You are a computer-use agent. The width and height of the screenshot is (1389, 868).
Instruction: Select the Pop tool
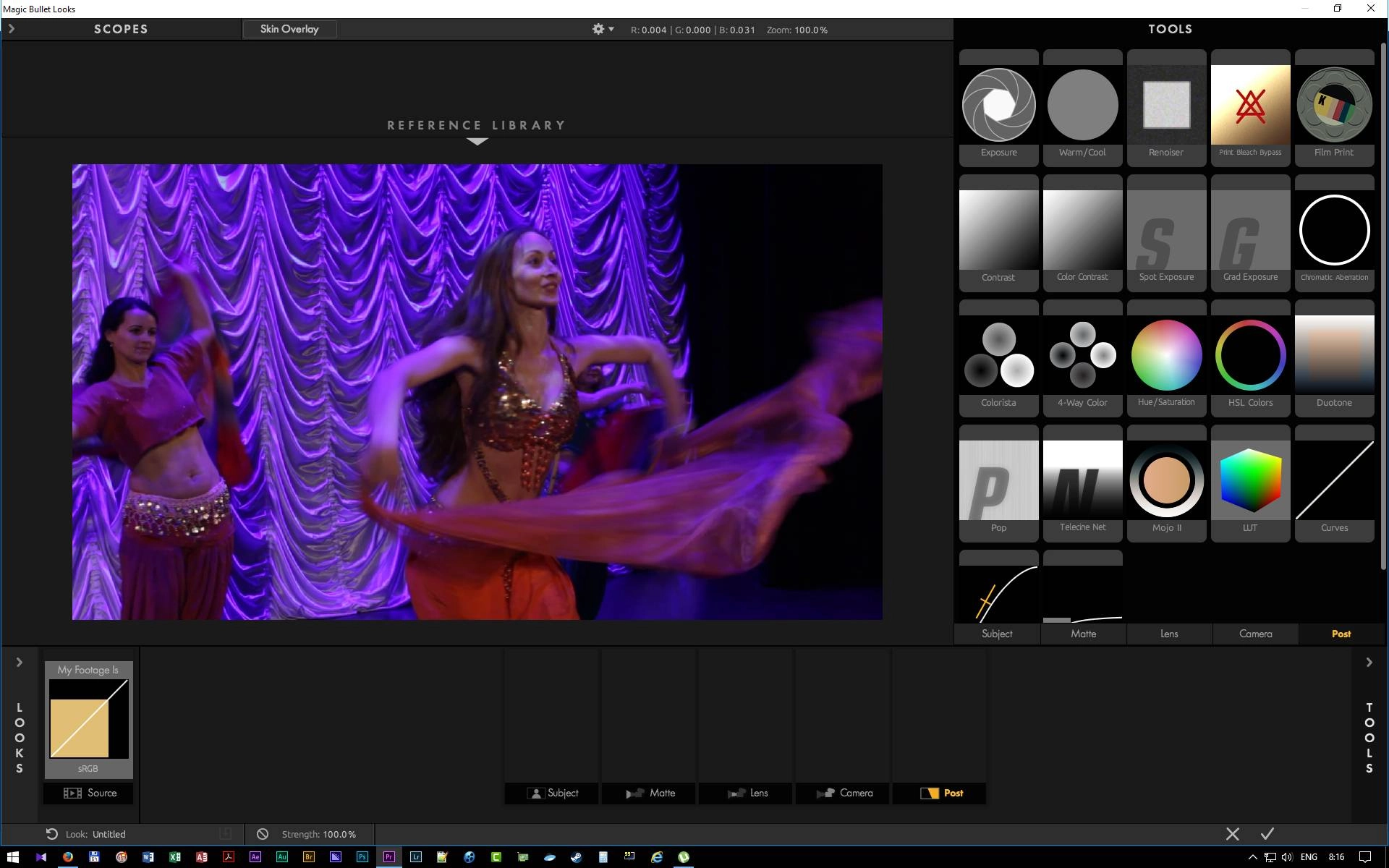point(998,483)
